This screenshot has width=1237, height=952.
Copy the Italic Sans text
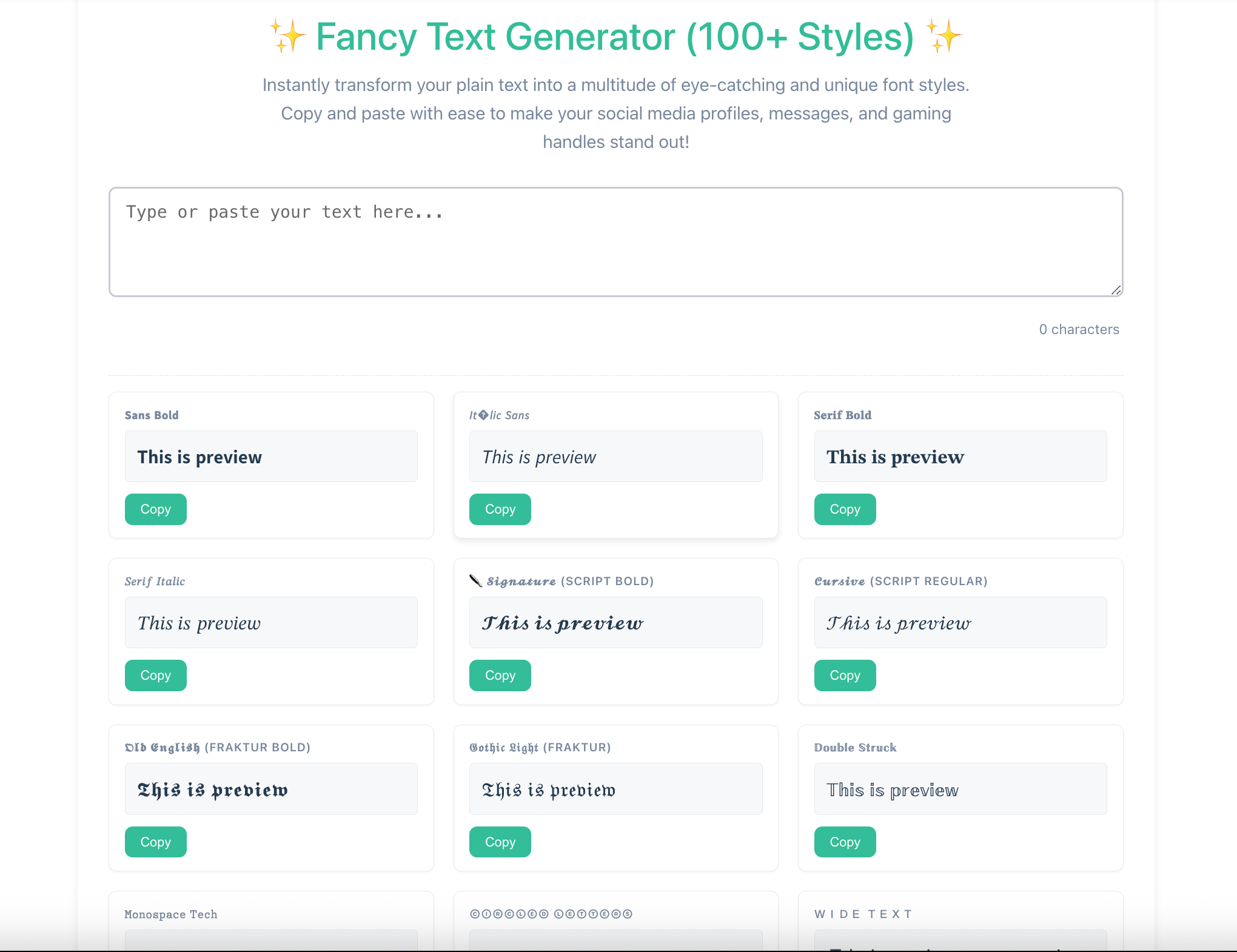(x=500, y=509)
